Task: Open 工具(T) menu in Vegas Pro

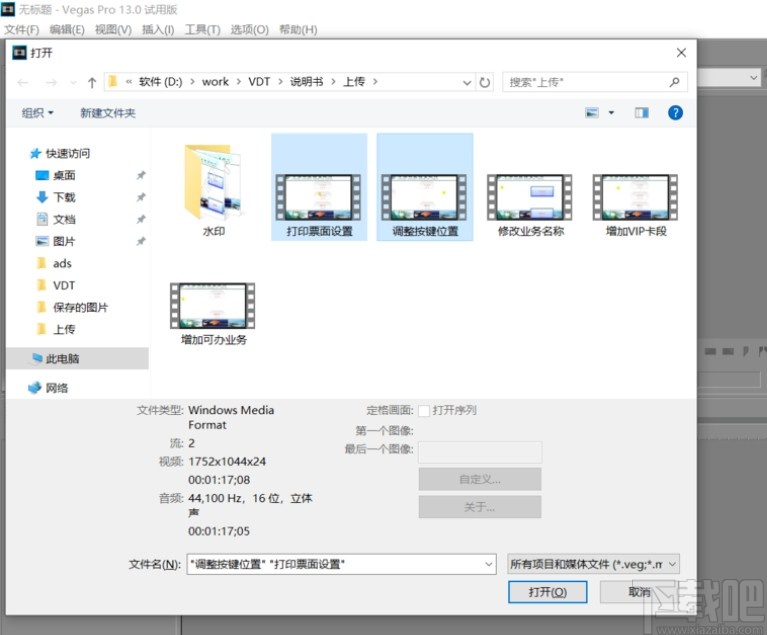Action: point(203,30)
